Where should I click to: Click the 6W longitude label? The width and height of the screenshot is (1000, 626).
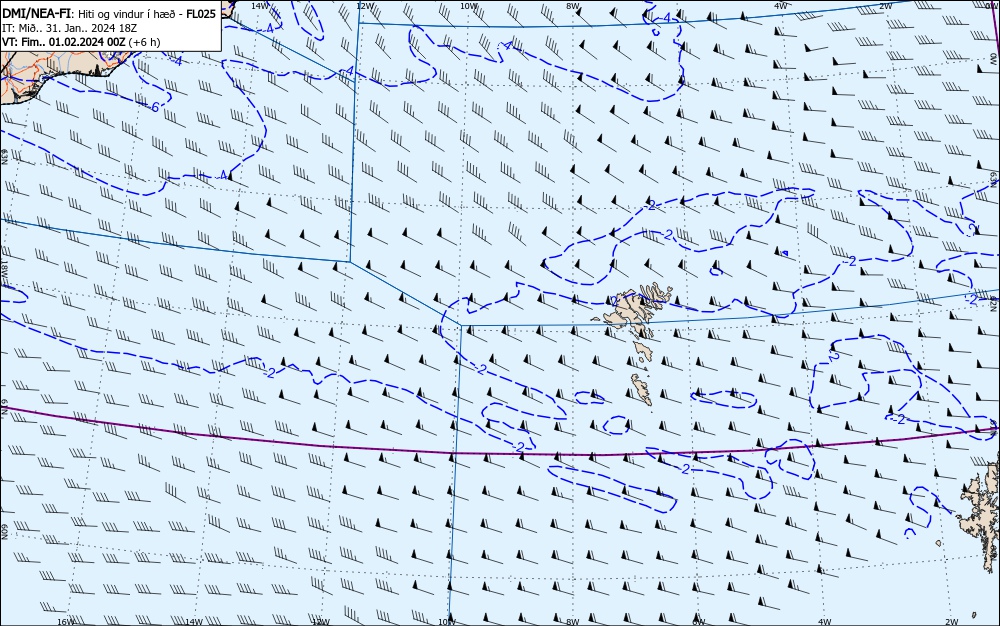(x=698, y=622)
